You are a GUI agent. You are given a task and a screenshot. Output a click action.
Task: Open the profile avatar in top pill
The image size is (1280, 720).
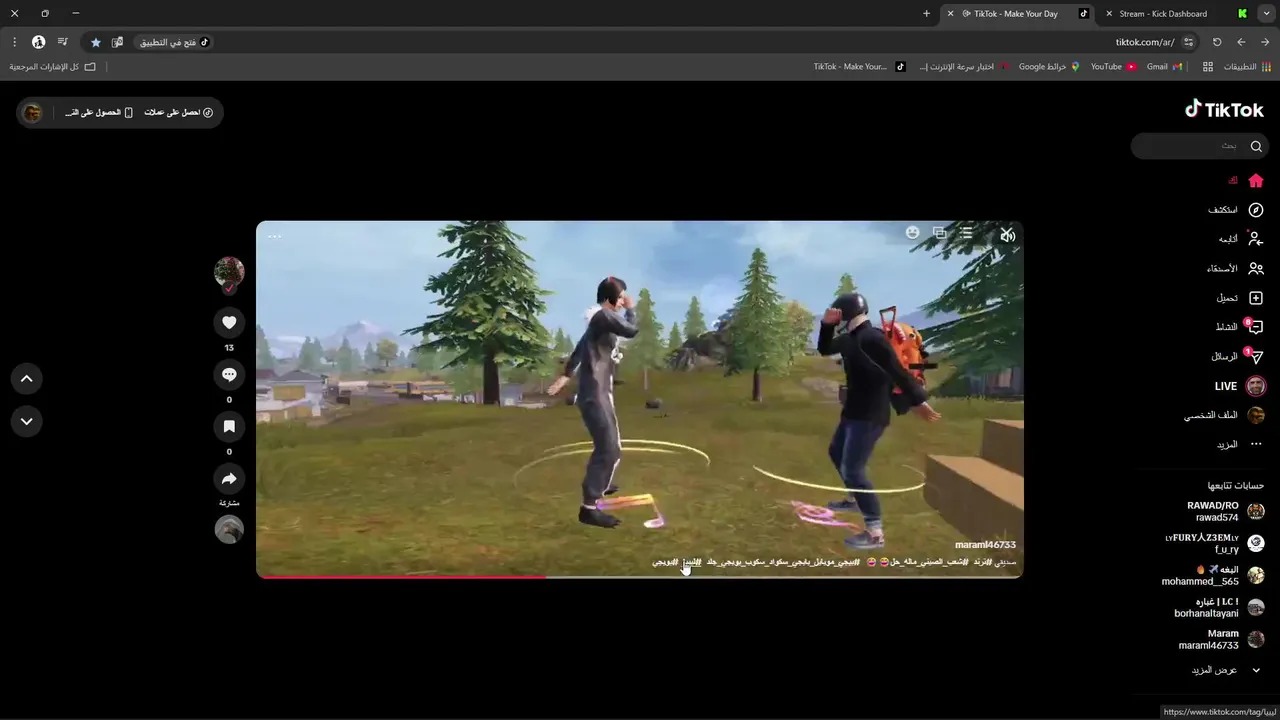(x=32, y=113)
